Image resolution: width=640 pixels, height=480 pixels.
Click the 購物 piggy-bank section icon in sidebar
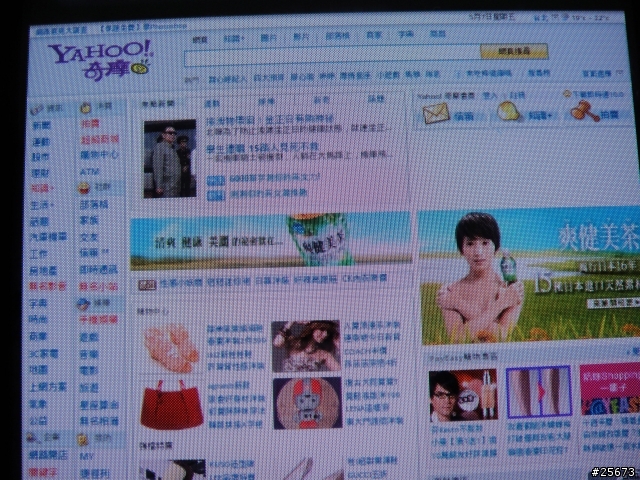point(86,107)
